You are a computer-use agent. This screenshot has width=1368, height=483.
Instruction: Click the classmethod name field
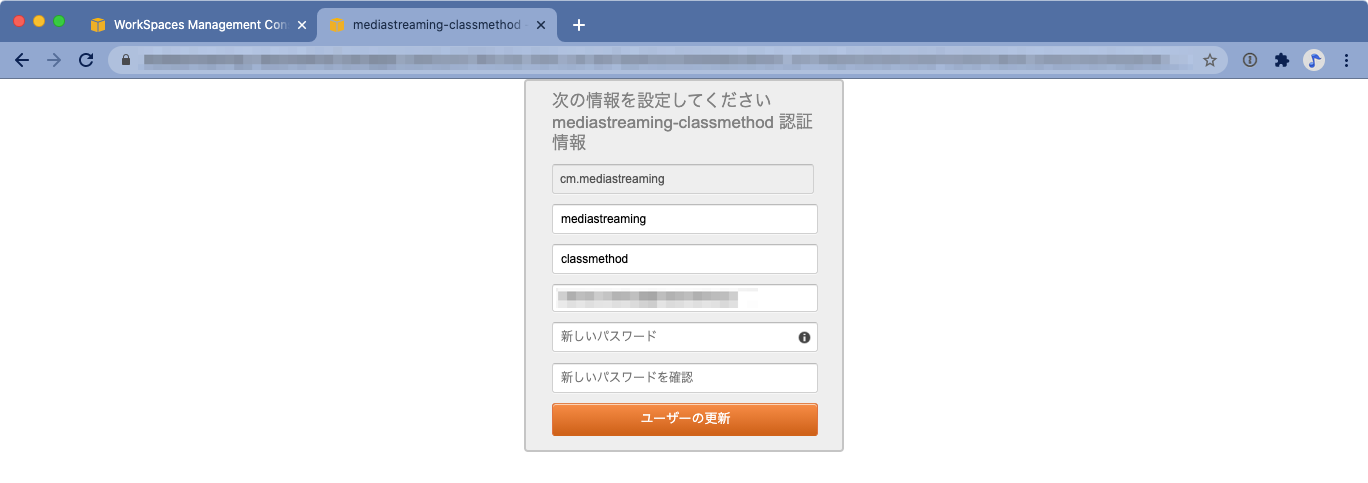[685, 259]
